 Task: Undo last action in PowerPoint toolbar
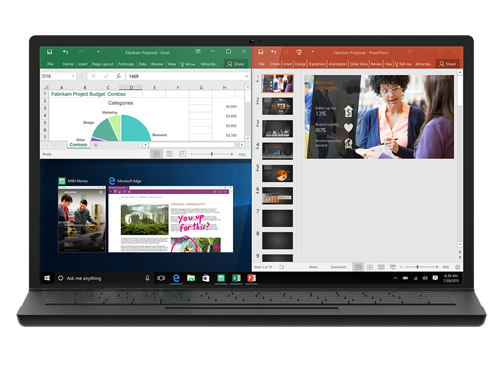(x=273, y=52)
